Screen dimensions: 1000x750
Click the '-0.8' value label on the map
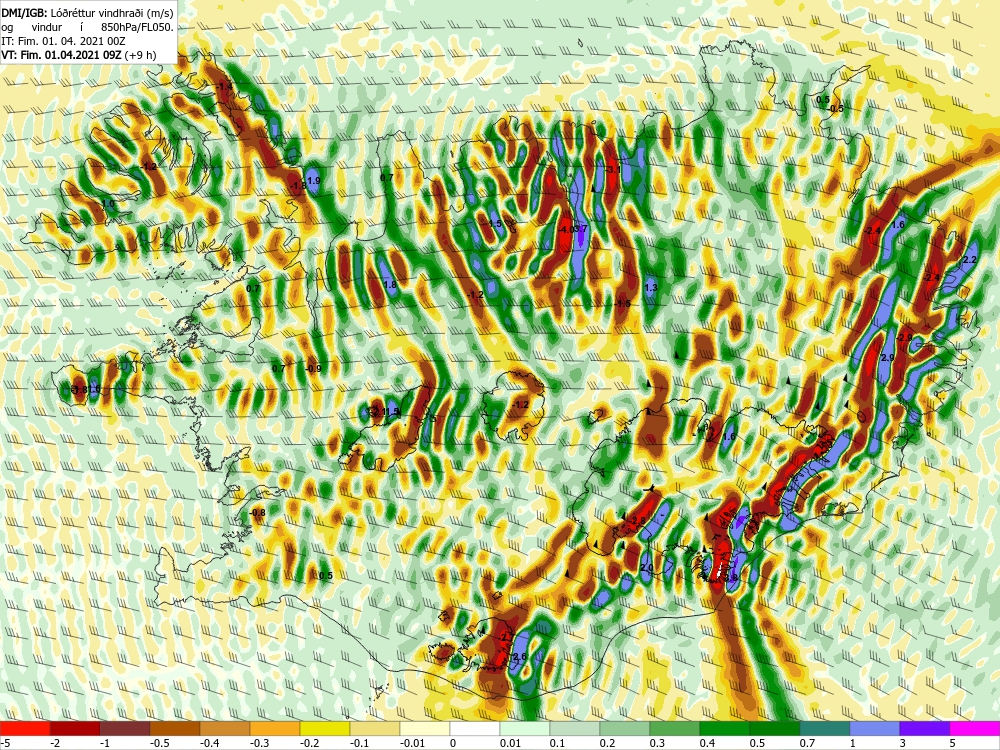click(257, 513)
